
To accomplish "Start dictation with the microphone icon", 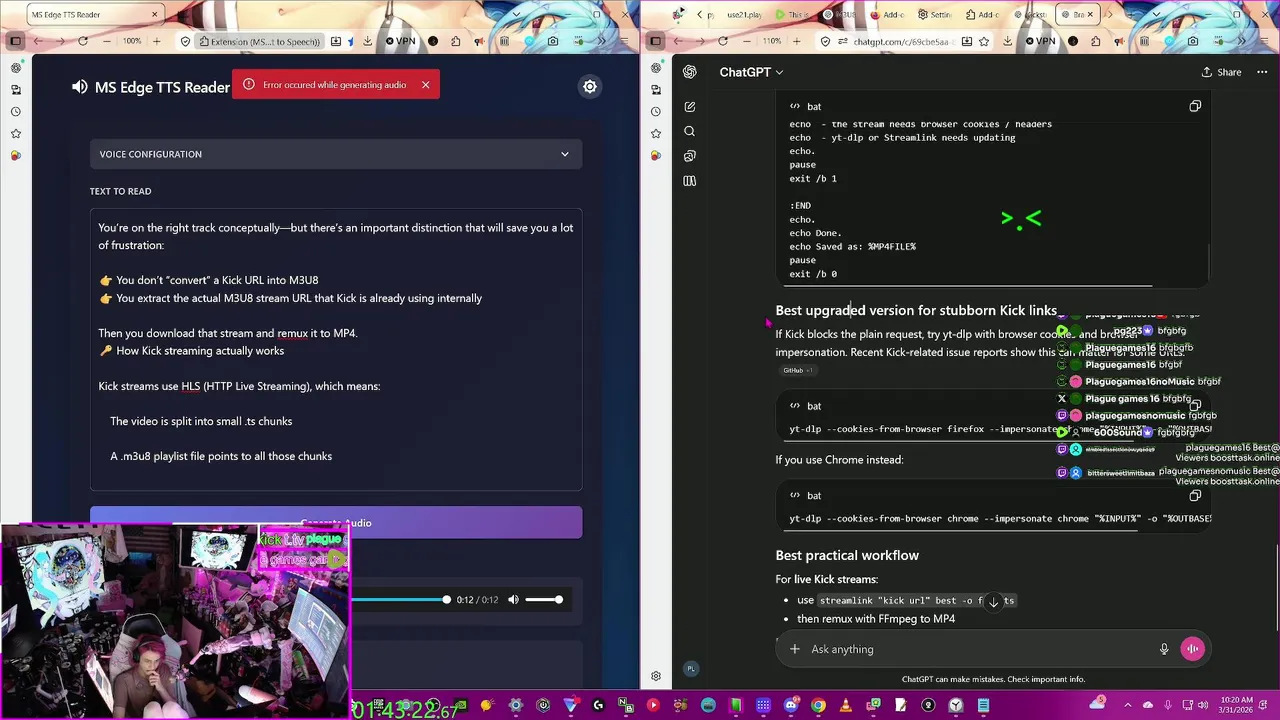I will (1164, 649).
